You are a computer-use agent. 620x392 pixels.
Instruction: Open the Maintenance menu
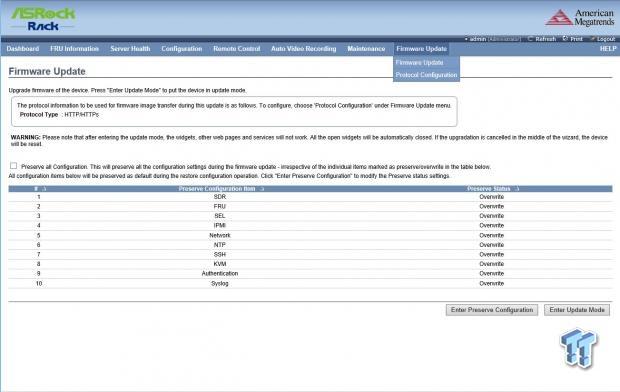pyautogui.click(x=366, y=49)
